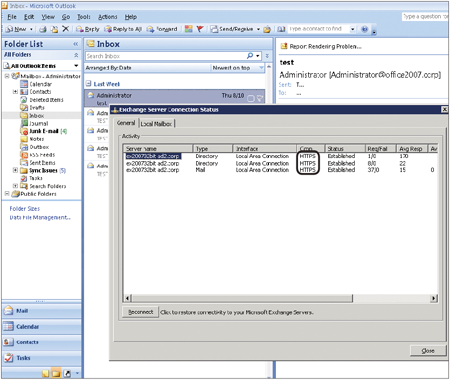Select the Drafts folder
This screenshot has width=450, height=380.
pos(32,108)
